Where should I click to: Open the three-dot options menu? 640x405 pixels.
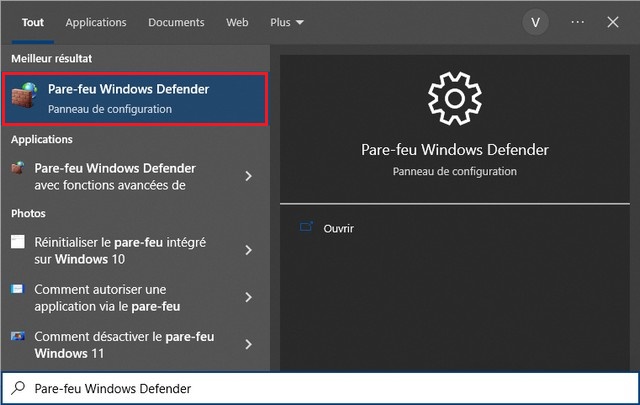578,22
